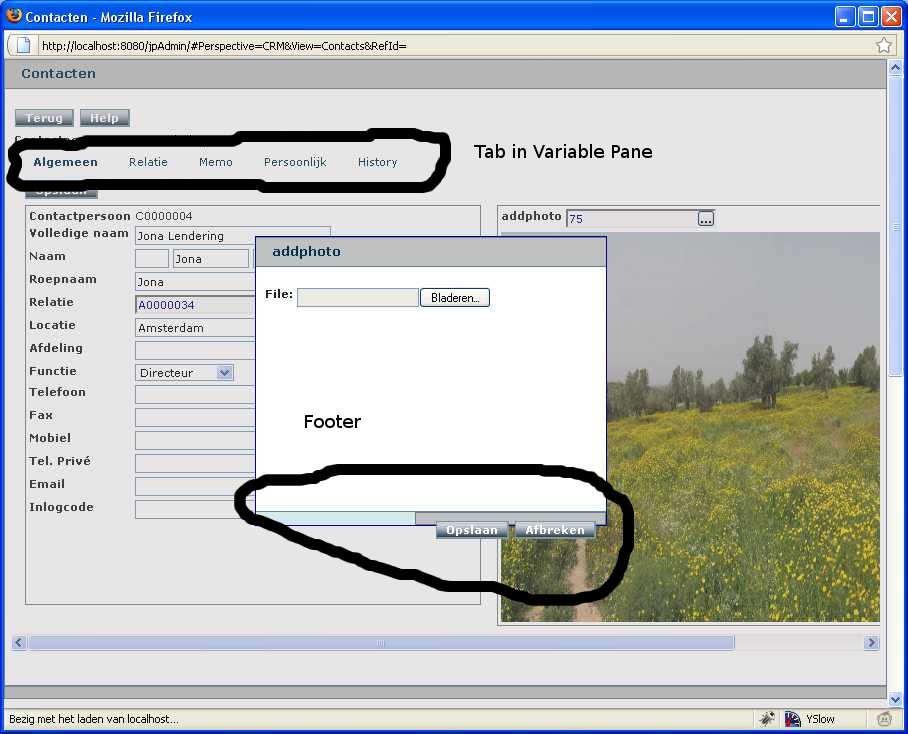The height and width of the screenshot is (734, 908).
Task: Click the Firebug bug icon in status bar
Action: tap(767, 718)
